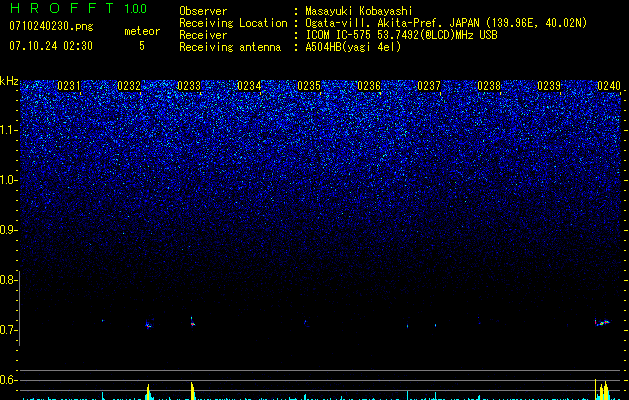629x400 pixels.
Task: Click the yellow intensity peaks below 0240
Action: 602,390
